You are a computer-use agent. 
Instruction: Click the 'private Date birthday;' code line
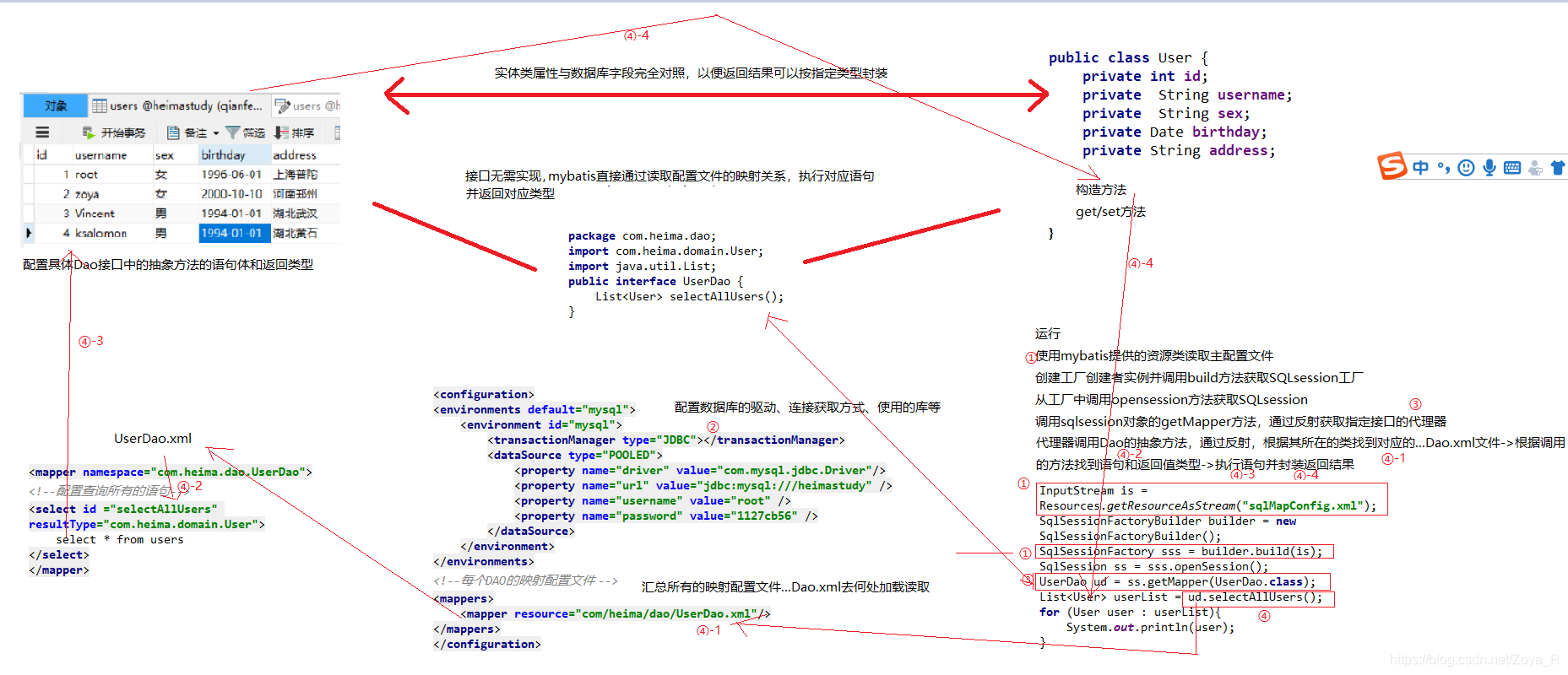click(x=1175, y=132)
